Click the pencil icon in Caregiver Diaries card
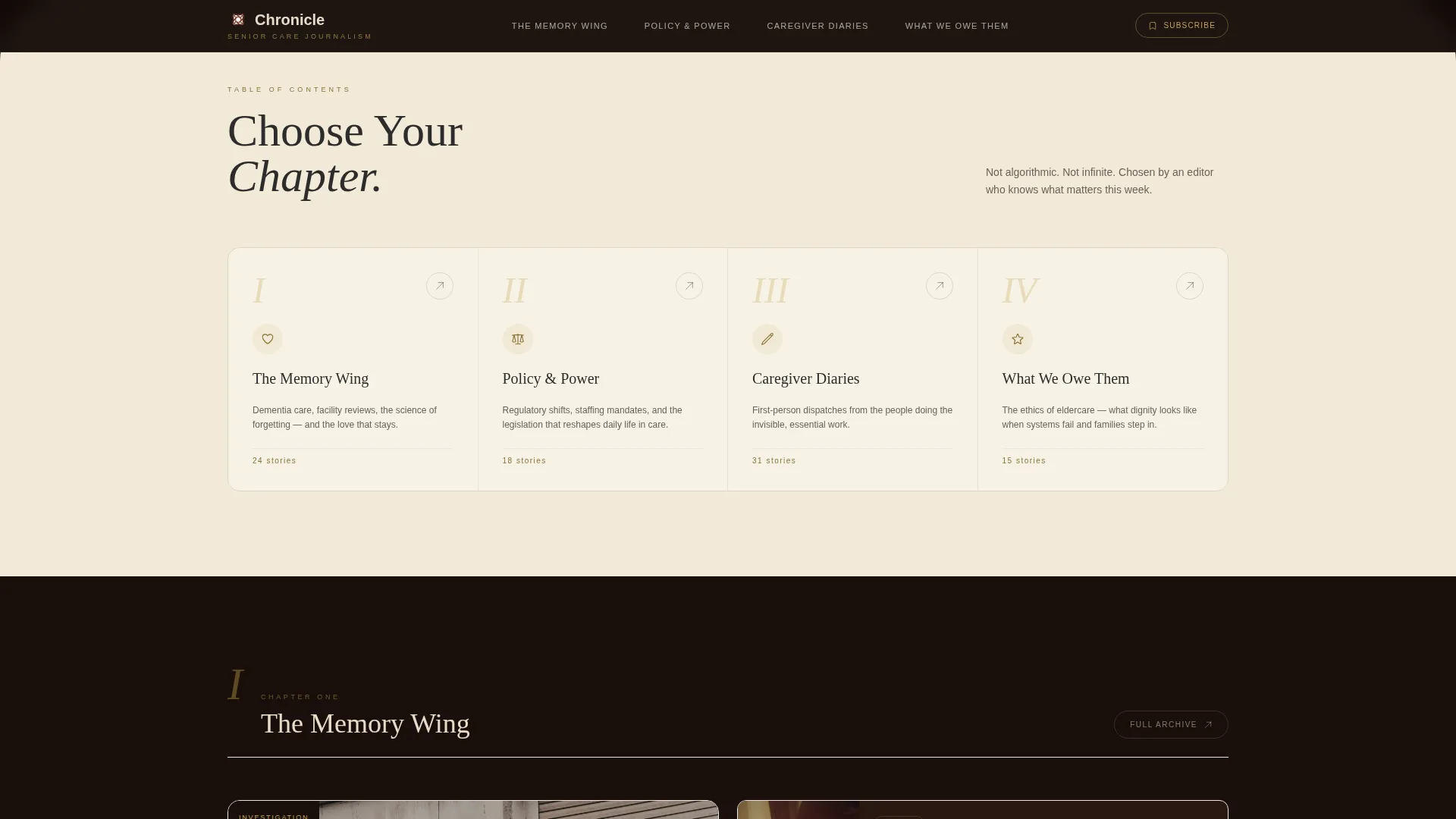The height and width of the screenshot is (819, 1456). (x=767, y=339)
